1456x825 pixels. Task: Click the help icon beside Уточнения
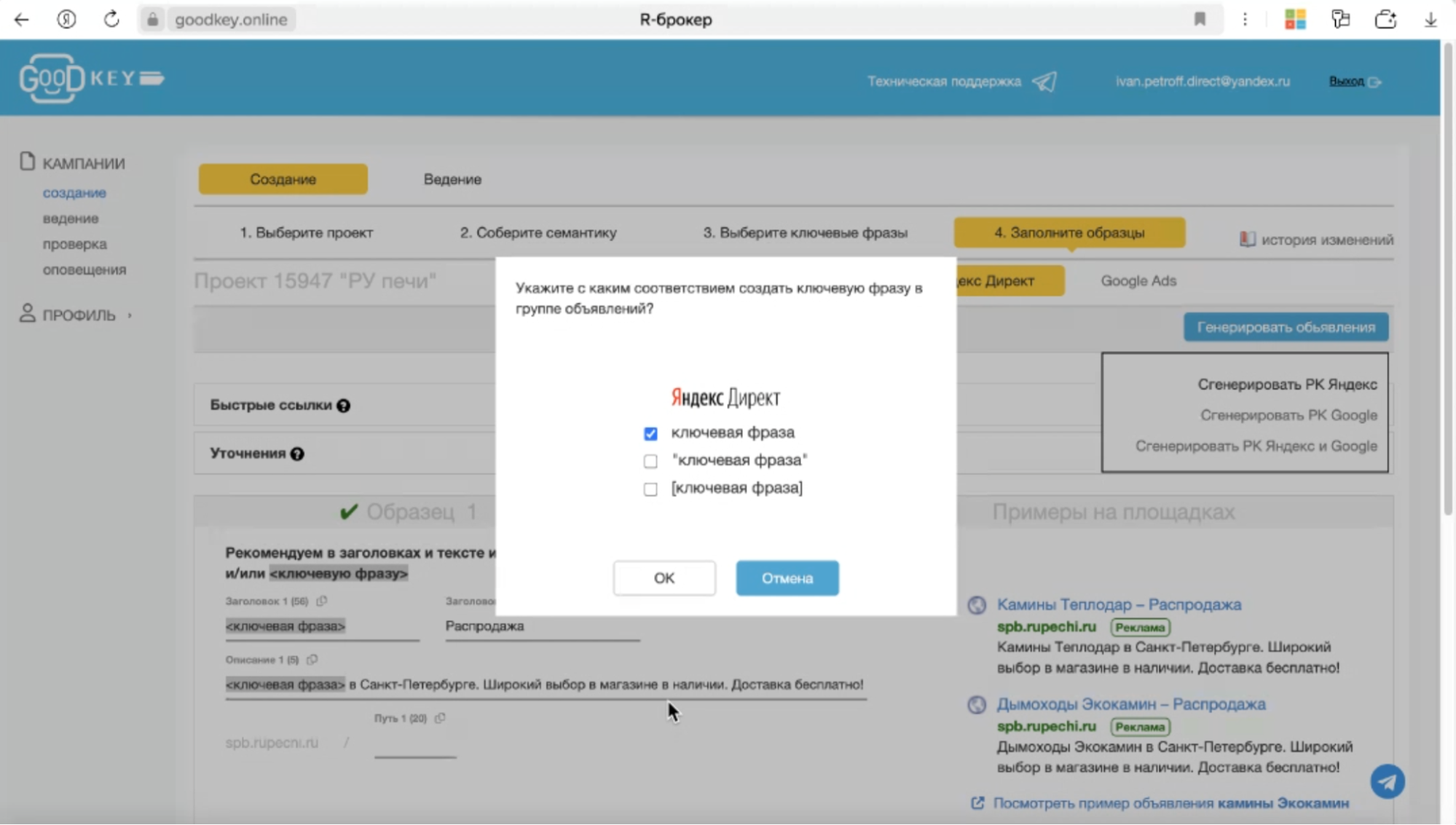(x=297, y=454)
